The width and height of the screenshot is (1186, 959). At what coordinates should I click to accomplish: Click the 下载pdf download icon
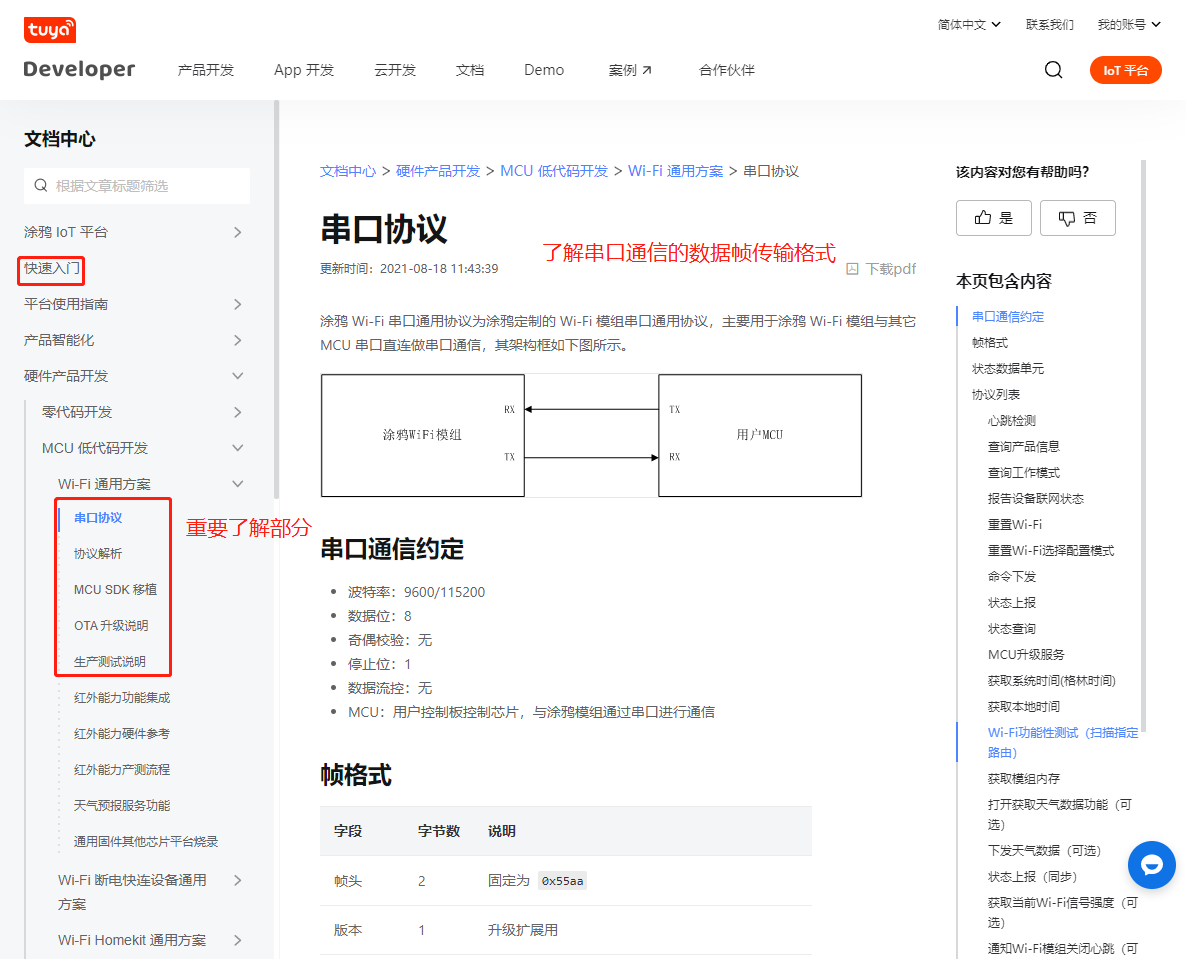pos(852,269)
